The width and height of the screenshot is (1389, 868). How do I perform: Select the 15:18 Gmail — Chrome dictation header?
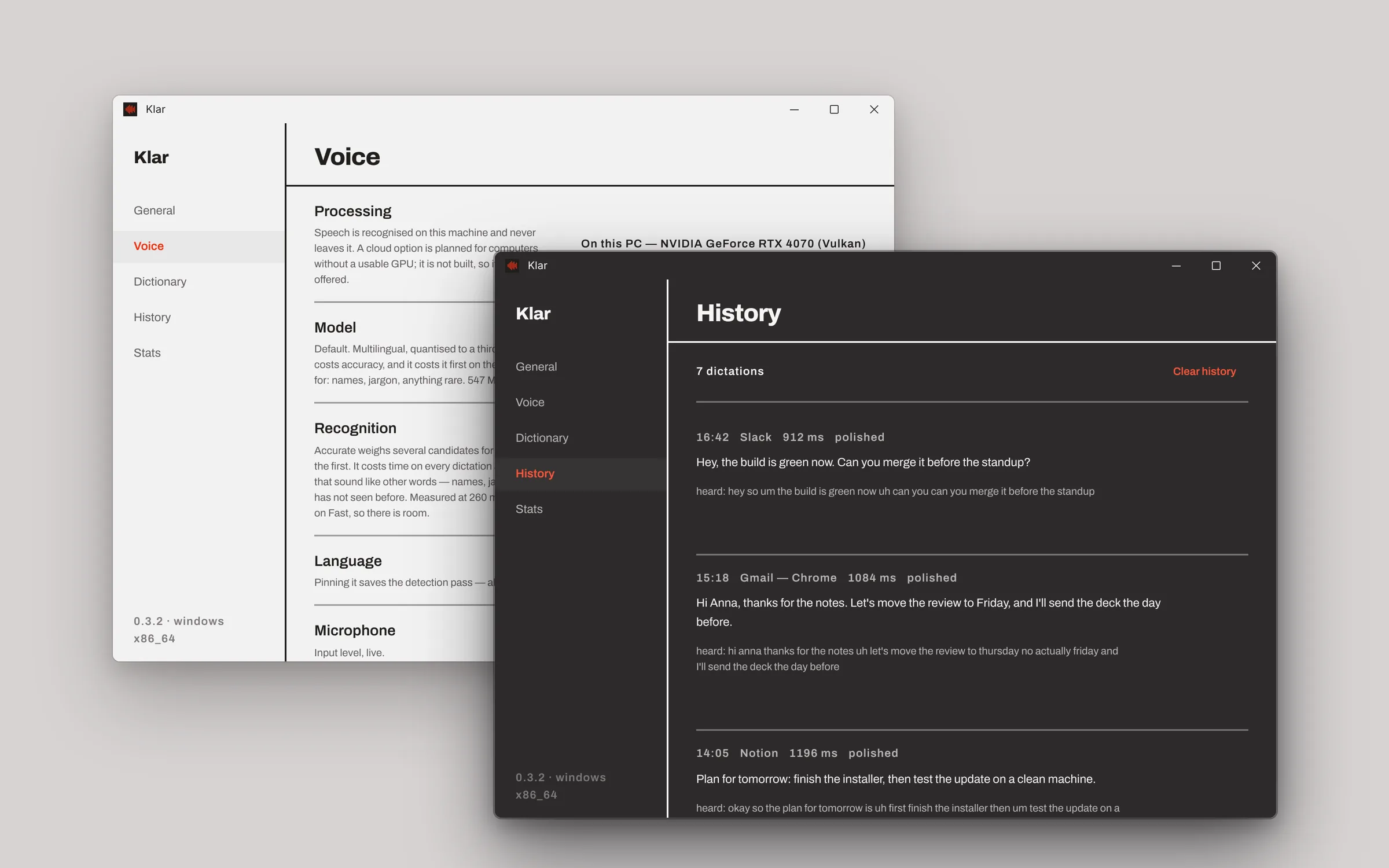point(826,578)
